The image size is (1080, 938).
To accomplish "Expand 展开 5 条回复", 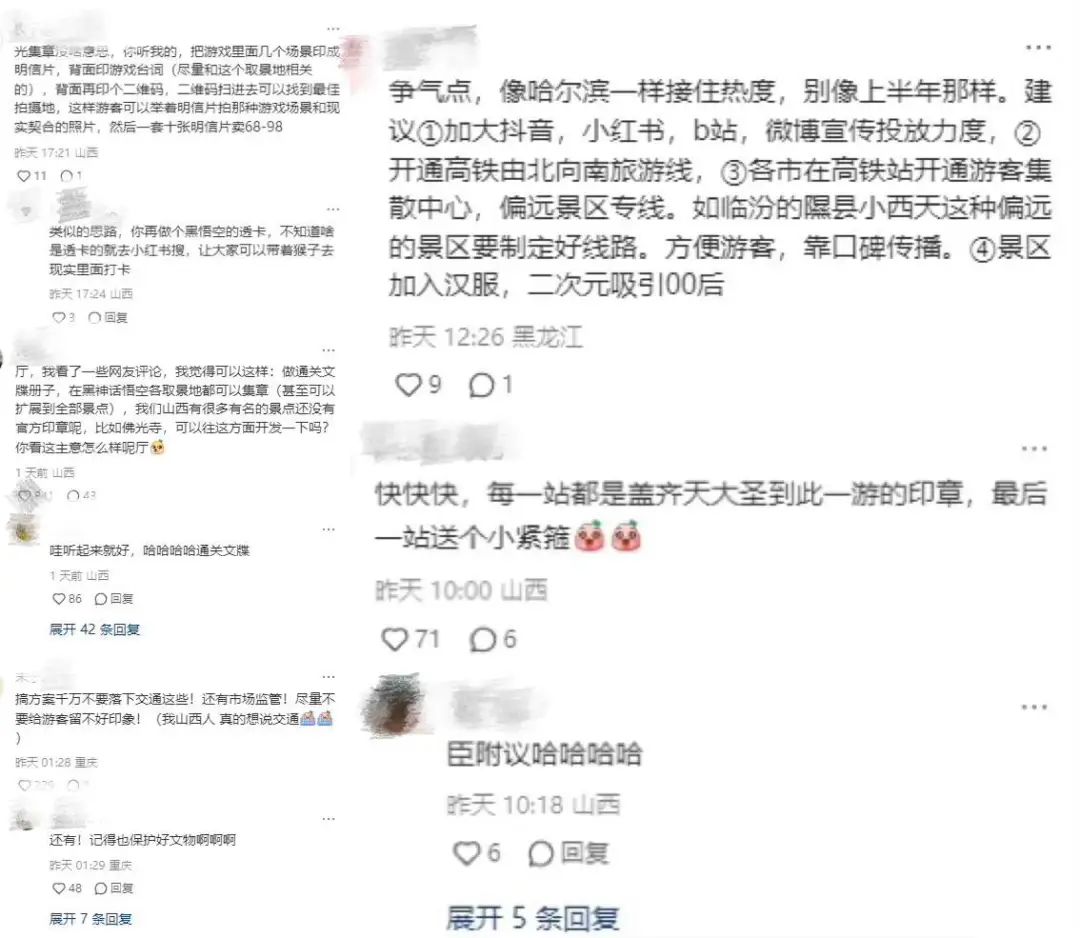I will 532,918.
